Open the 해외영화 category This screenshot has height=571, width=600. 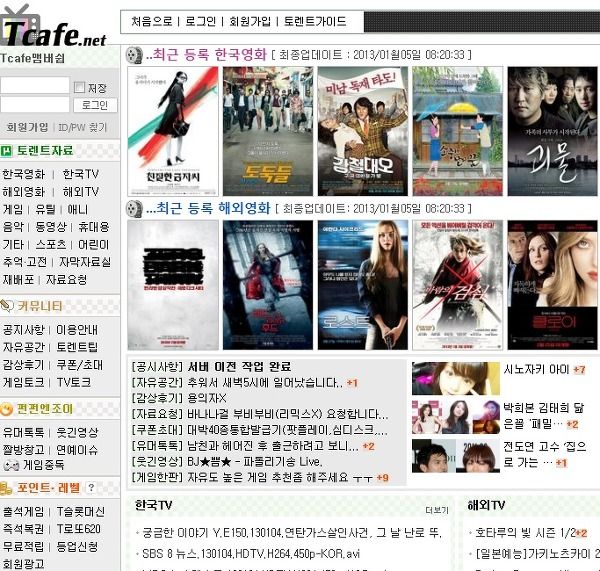click(x=24, y=192)
